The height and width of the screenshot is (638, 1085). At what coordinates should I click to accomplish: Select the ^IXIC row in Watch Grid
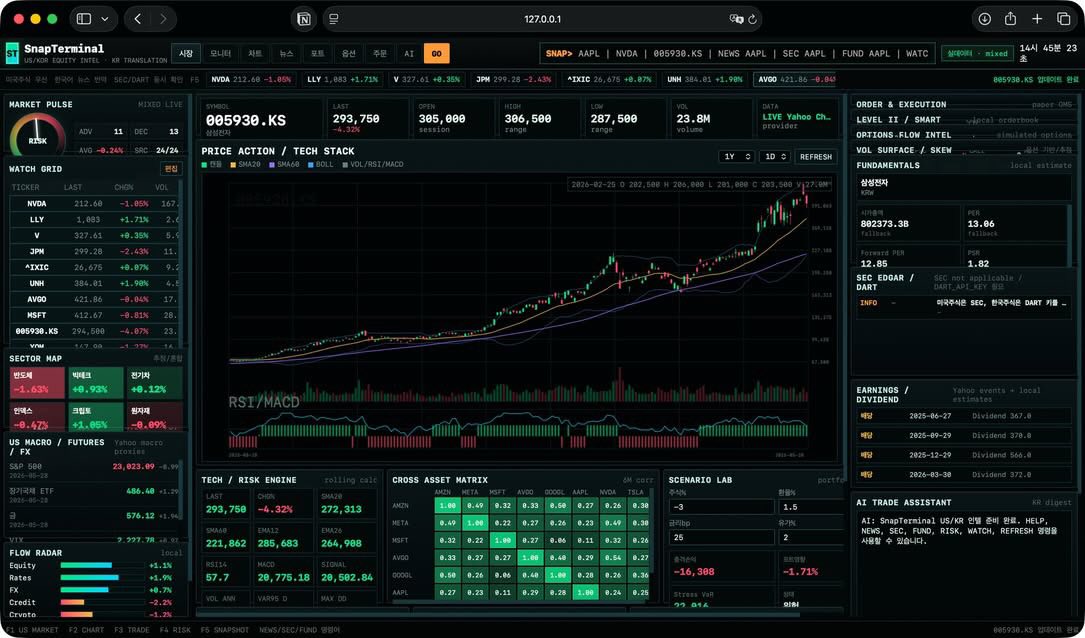coord(94,267)
